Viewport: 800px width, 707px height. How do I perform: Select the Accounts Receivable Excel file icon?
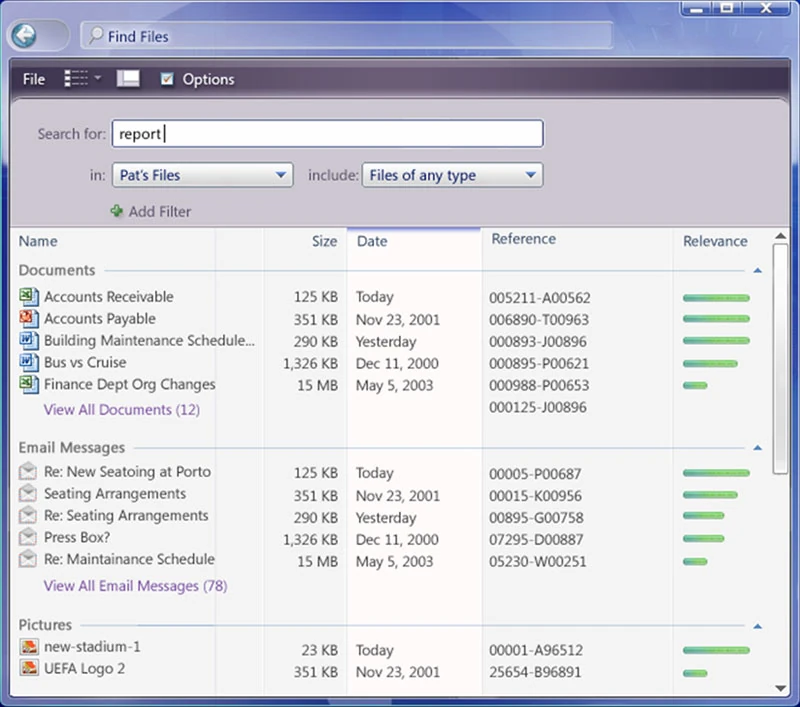tap(29, 296)
